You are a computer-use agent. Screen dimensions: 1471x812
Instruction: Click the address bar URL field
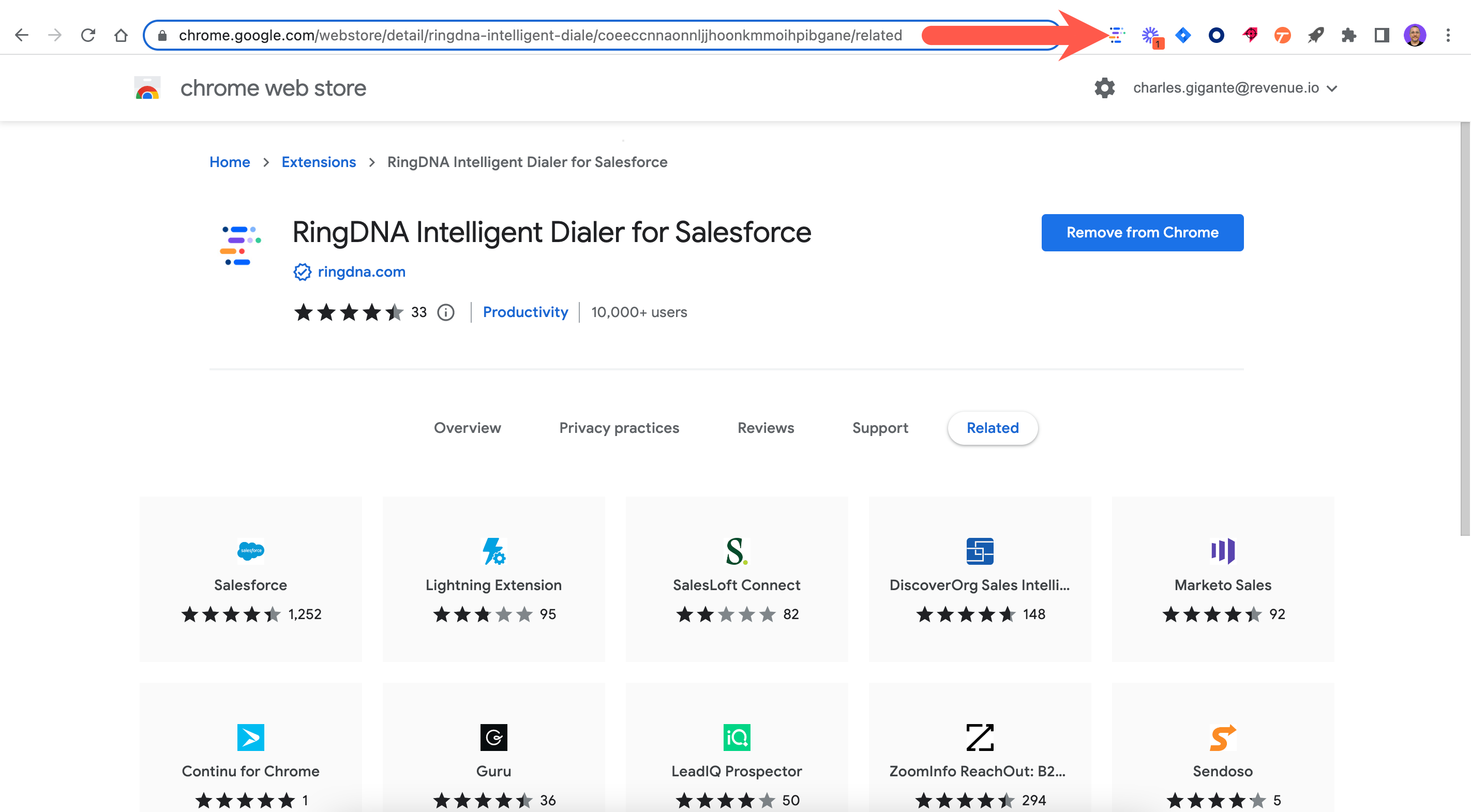pyautogui.click(x=539, y=35)
